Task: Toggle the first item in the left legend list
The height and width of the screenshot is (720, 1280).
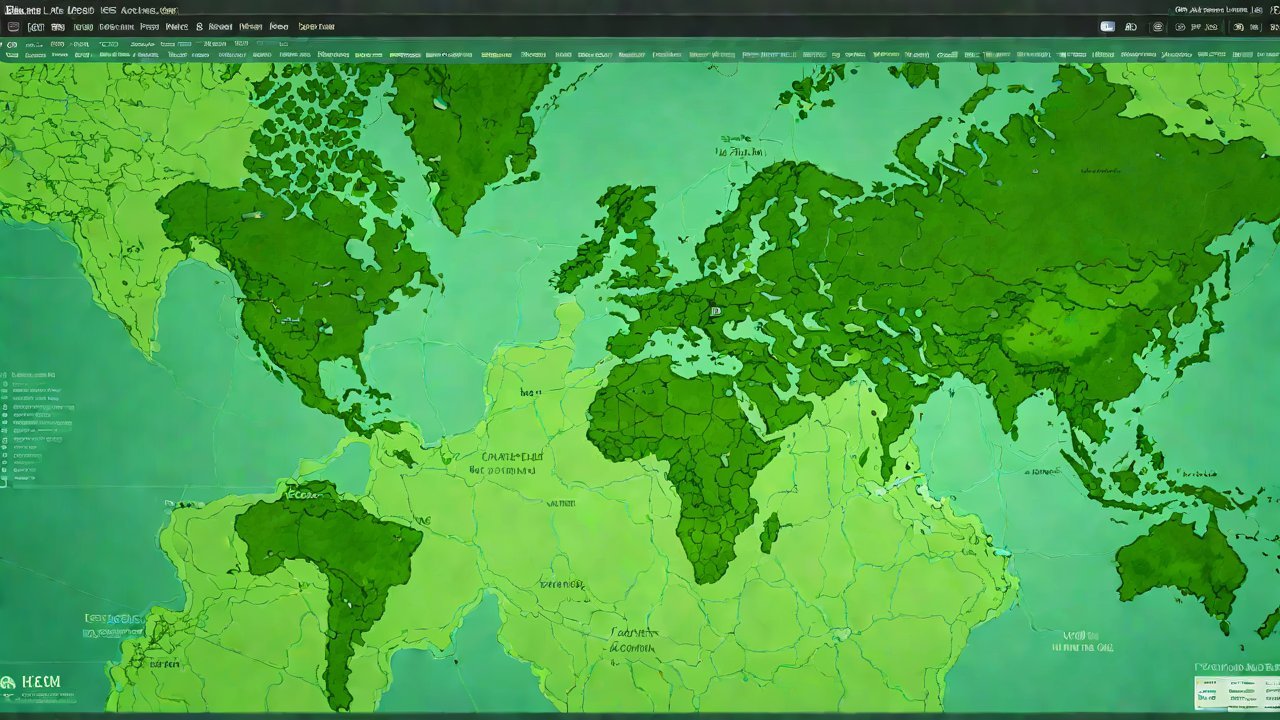Action: (4, 375)
